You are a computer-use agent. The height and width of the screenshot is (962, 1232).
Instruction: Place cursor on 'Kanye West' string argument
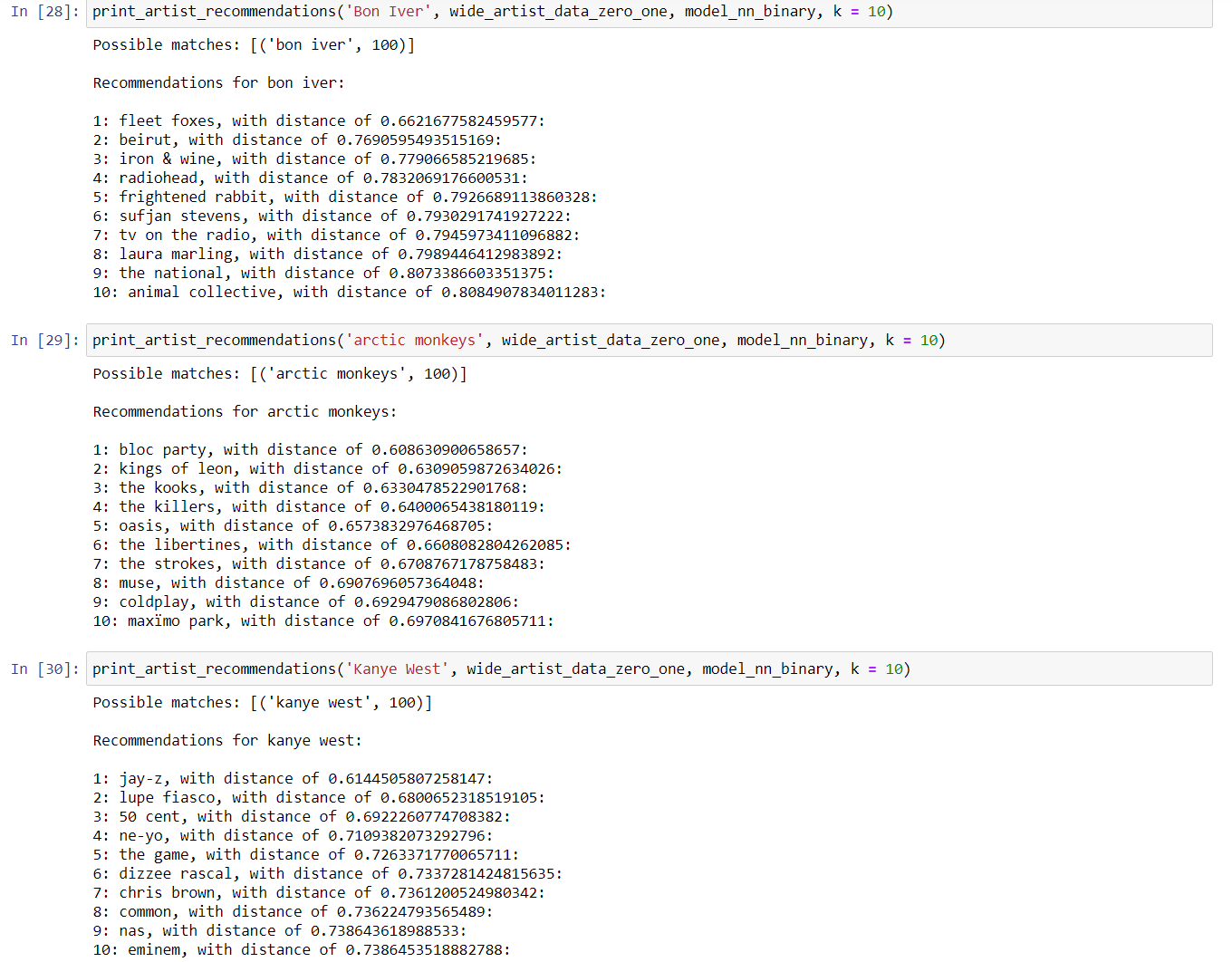coord(397,669)
